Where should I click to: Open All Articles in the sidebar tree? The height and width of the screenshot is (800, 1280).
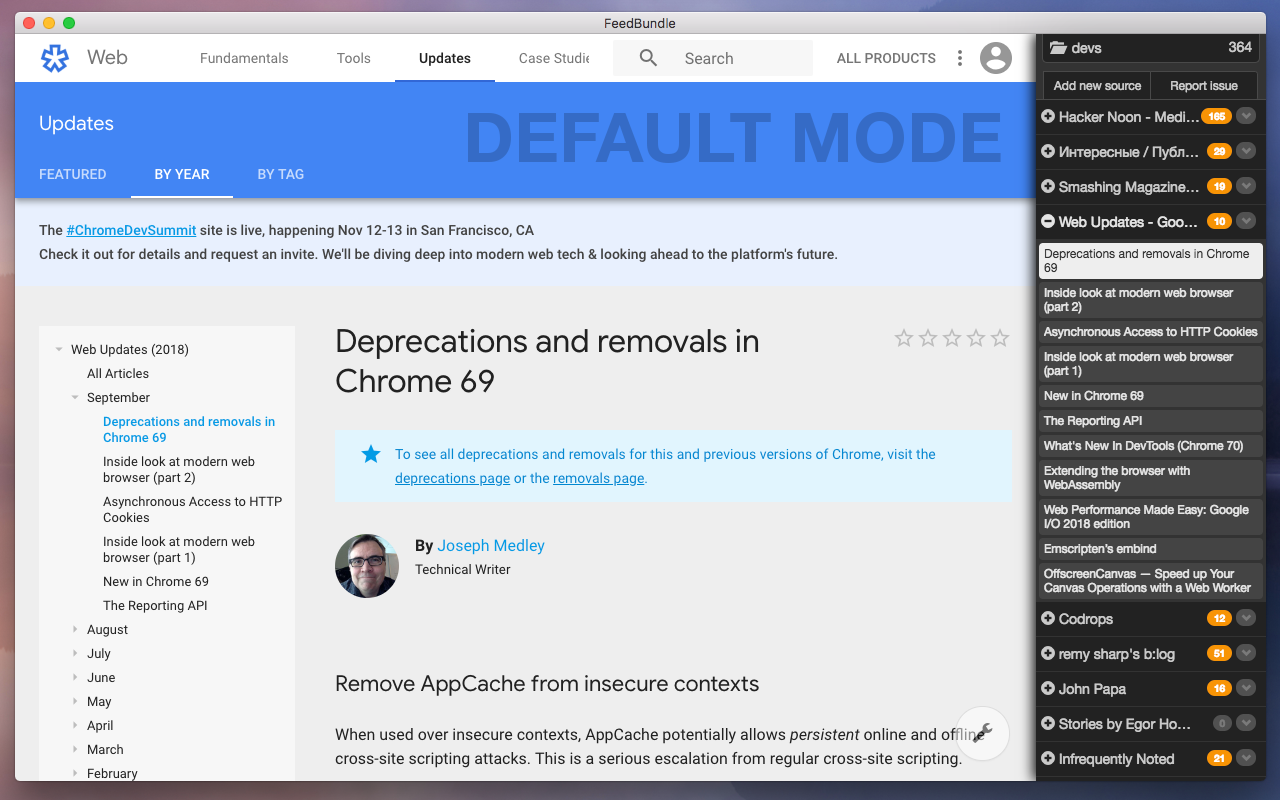118,374
